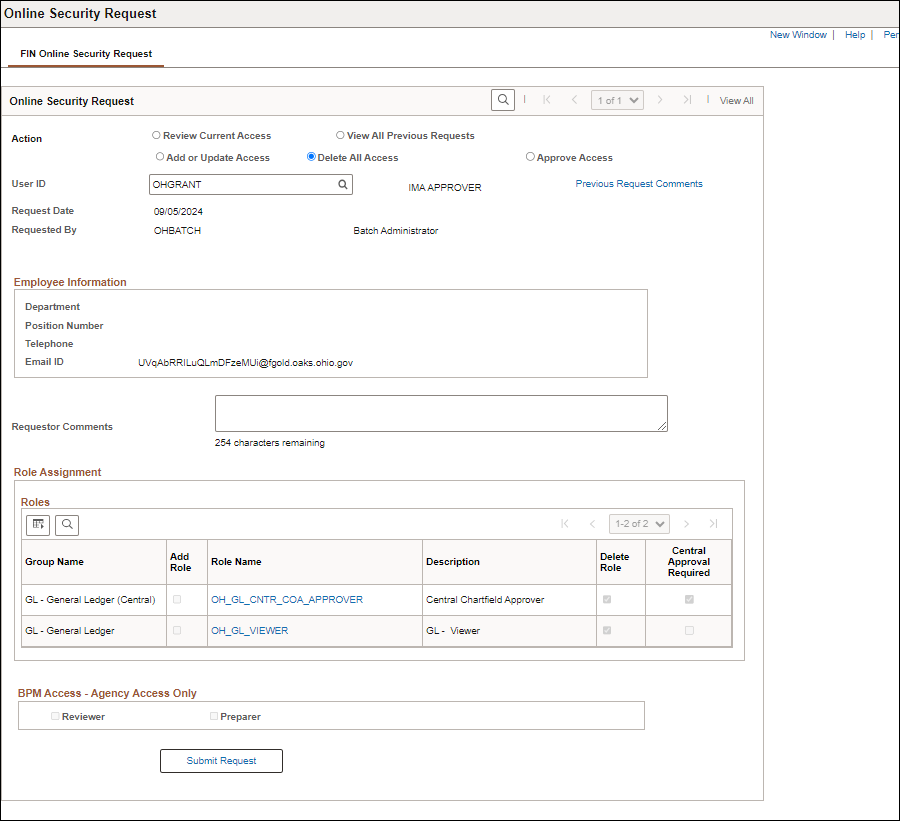Viewport: 900px width, 821px height.
Task: Expand the 1-2 of 2 rows dropdown
Action: 639,524
